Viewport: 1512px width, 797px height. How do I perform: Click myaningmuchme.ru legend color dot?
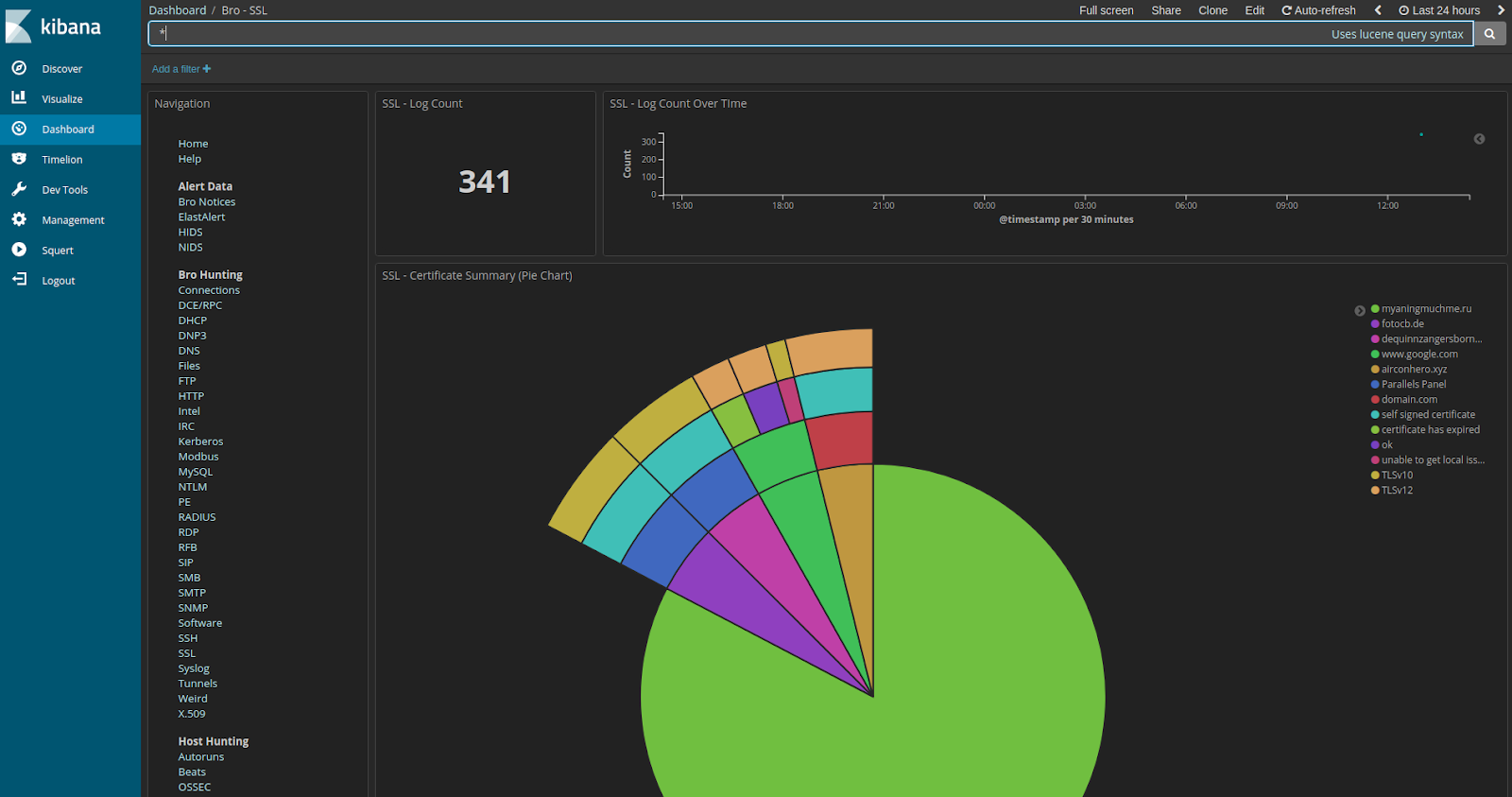coord(1375,308)
